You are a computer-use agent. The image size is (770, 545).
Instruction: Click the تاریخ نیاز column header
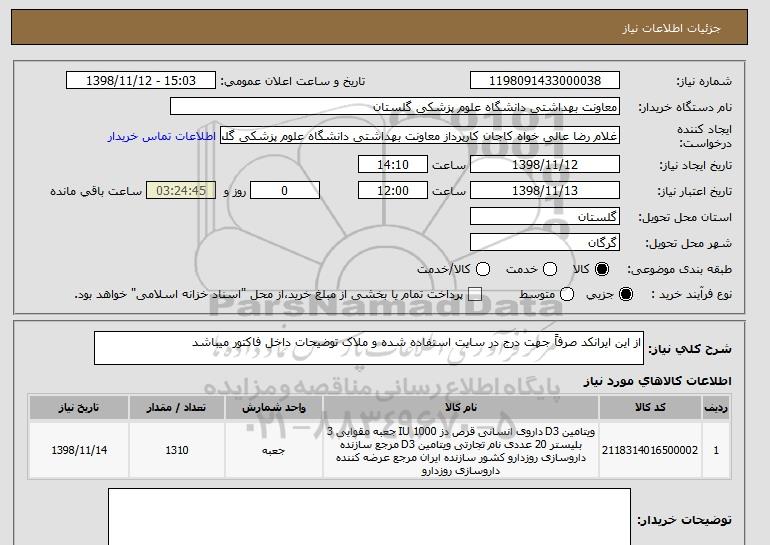[79, 408]
